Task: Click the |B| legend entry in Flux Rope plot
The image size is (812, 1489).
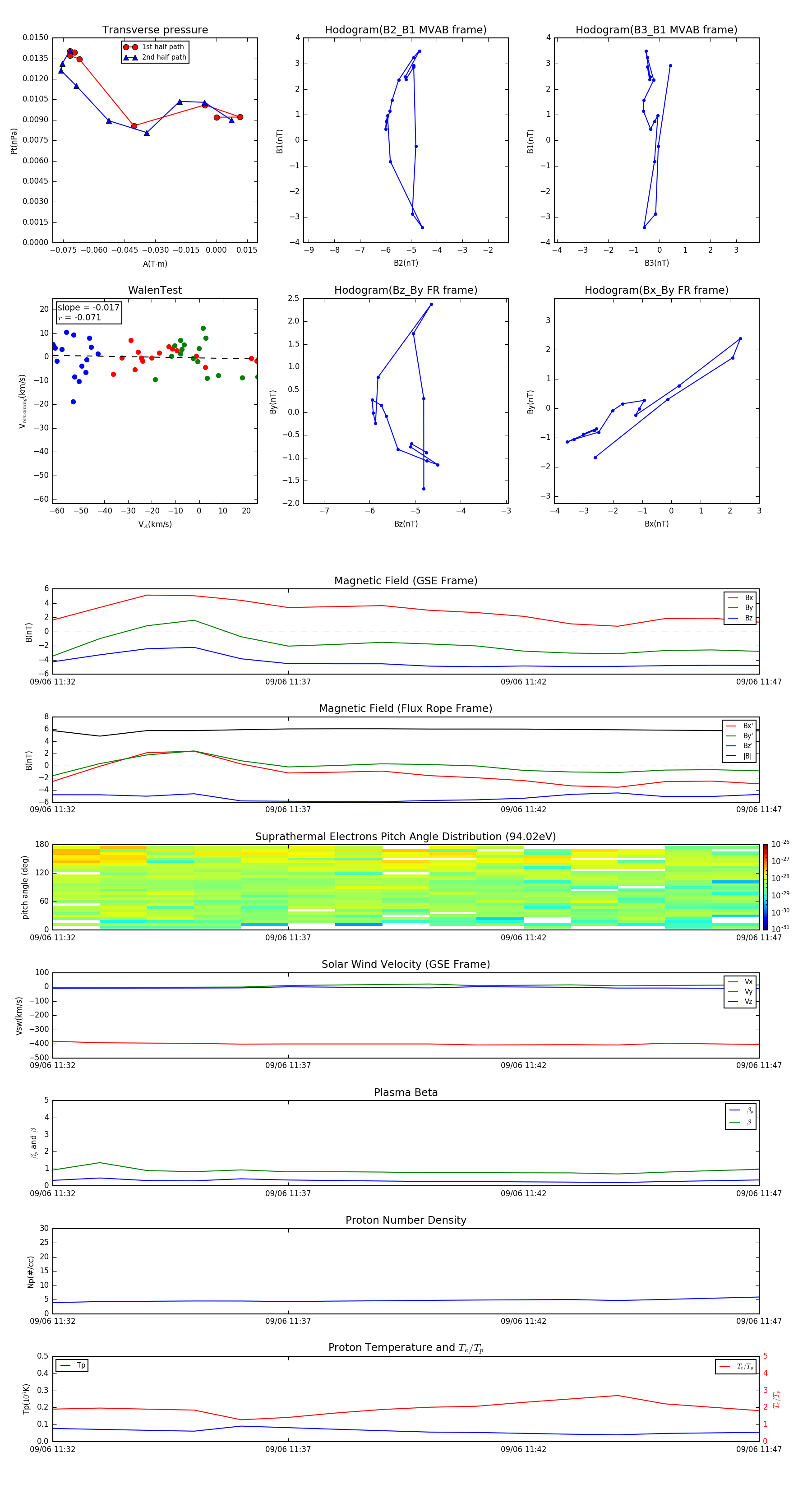Action: coord(739,756)
